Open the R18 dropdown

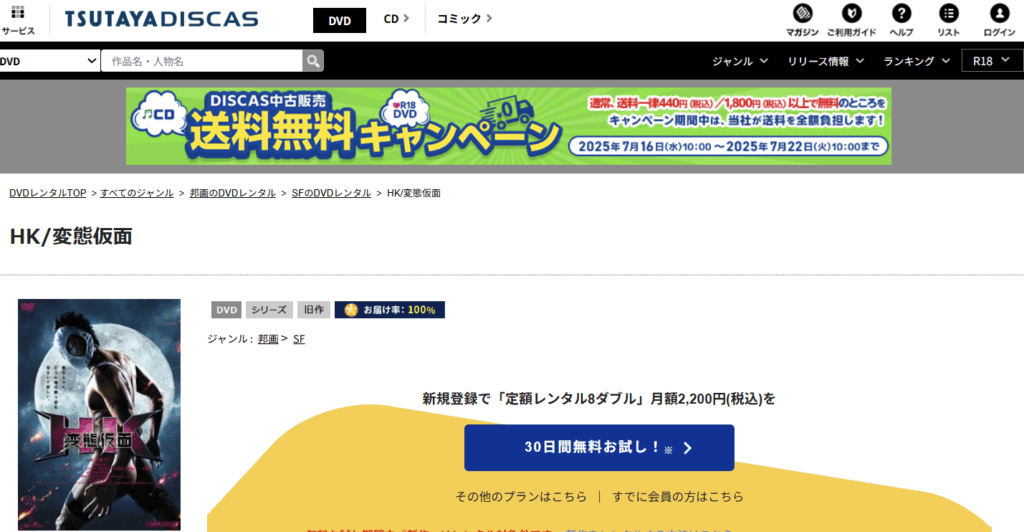pos(992,61)
